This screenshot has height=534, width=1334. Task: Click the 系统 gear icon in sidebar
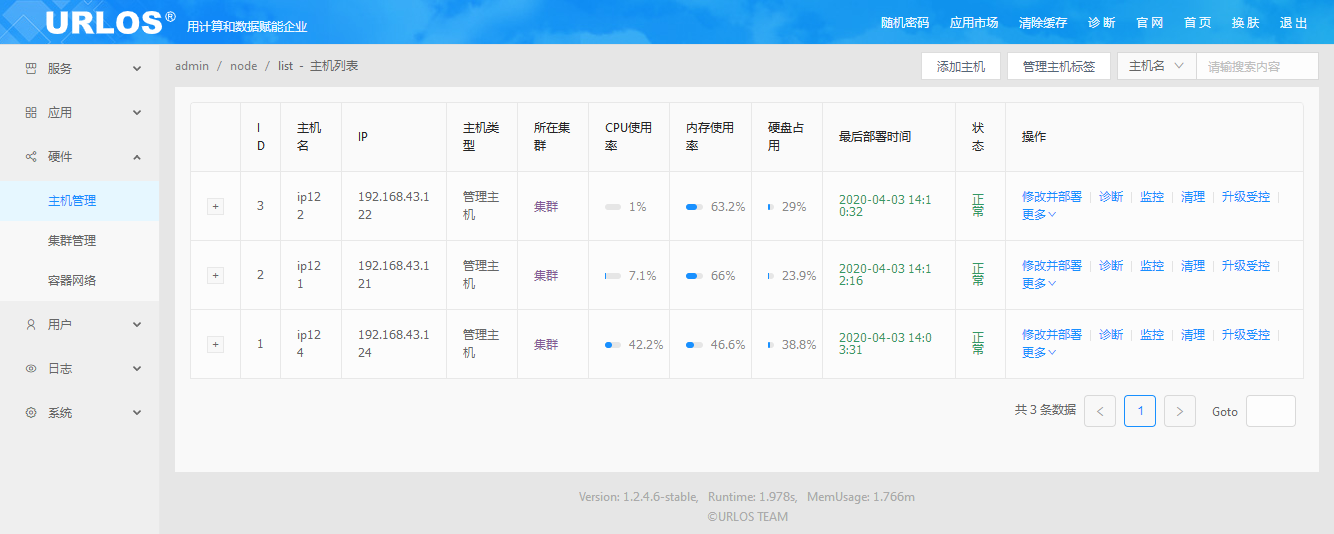pos(30,413)
